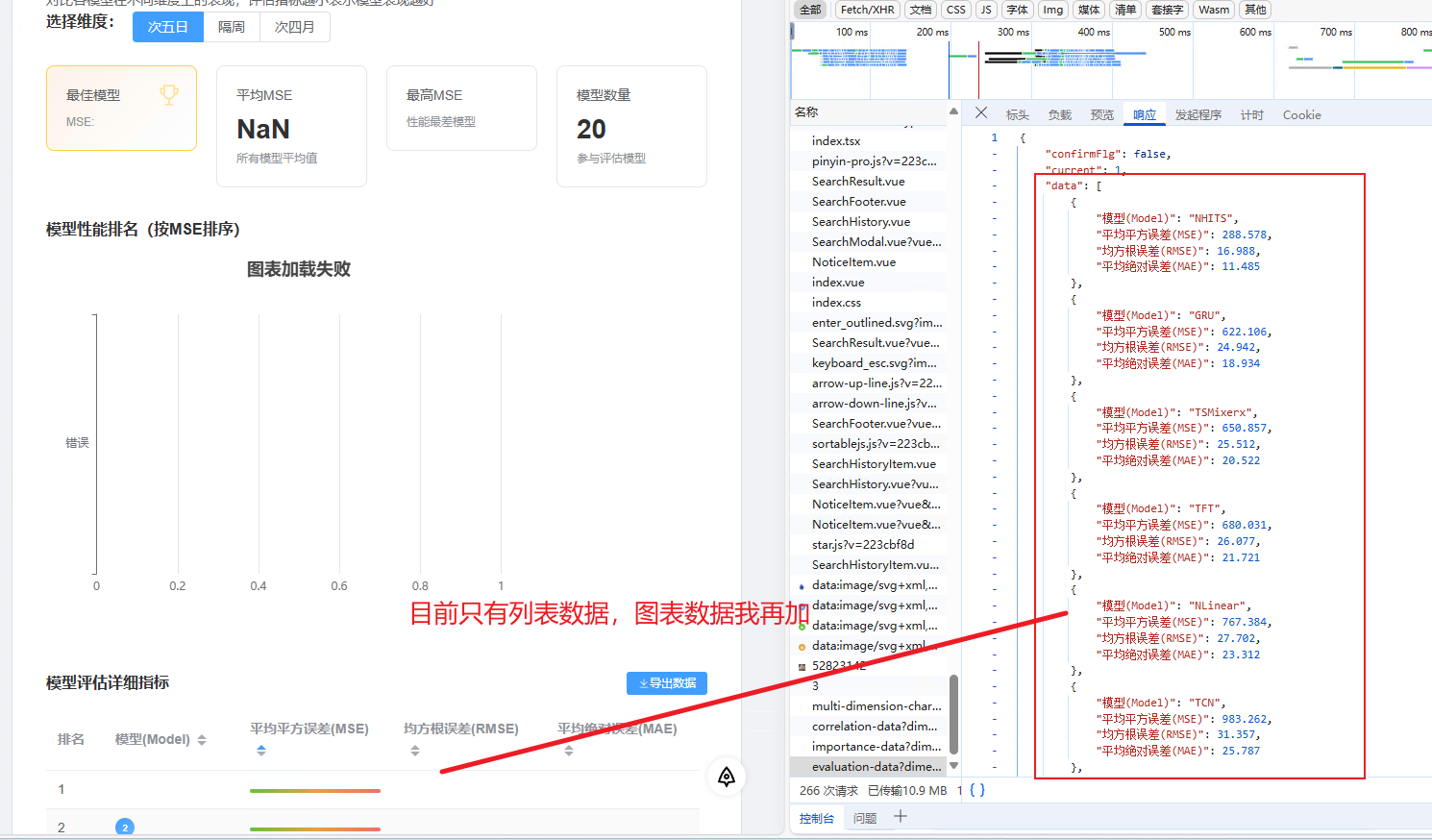This screenshot has height=840, width=1432.
Task: Select the 隔周 dimension option
Action: (x=232, y=27)
